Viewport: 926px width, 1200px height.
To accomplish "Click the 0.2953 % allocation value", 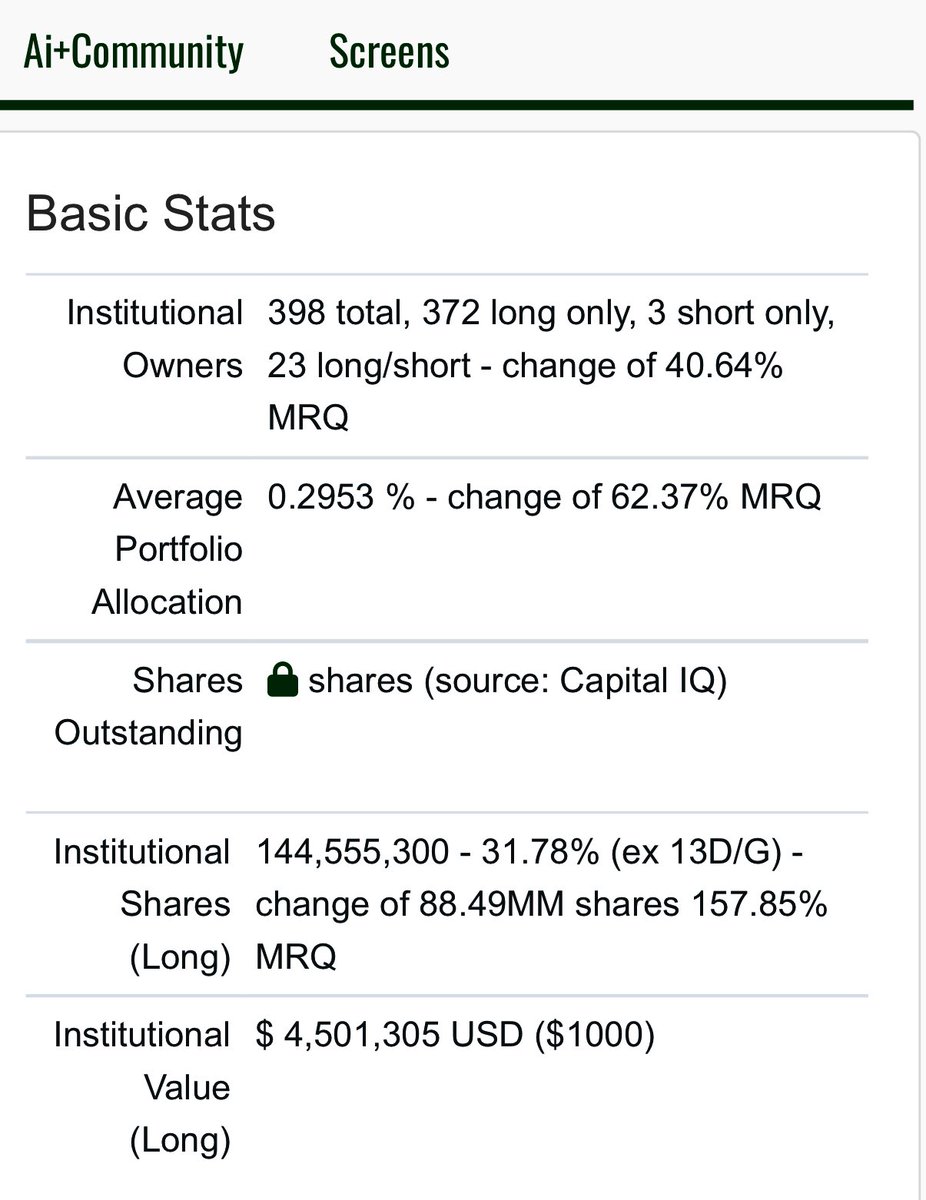I will [x=341, y=497].
